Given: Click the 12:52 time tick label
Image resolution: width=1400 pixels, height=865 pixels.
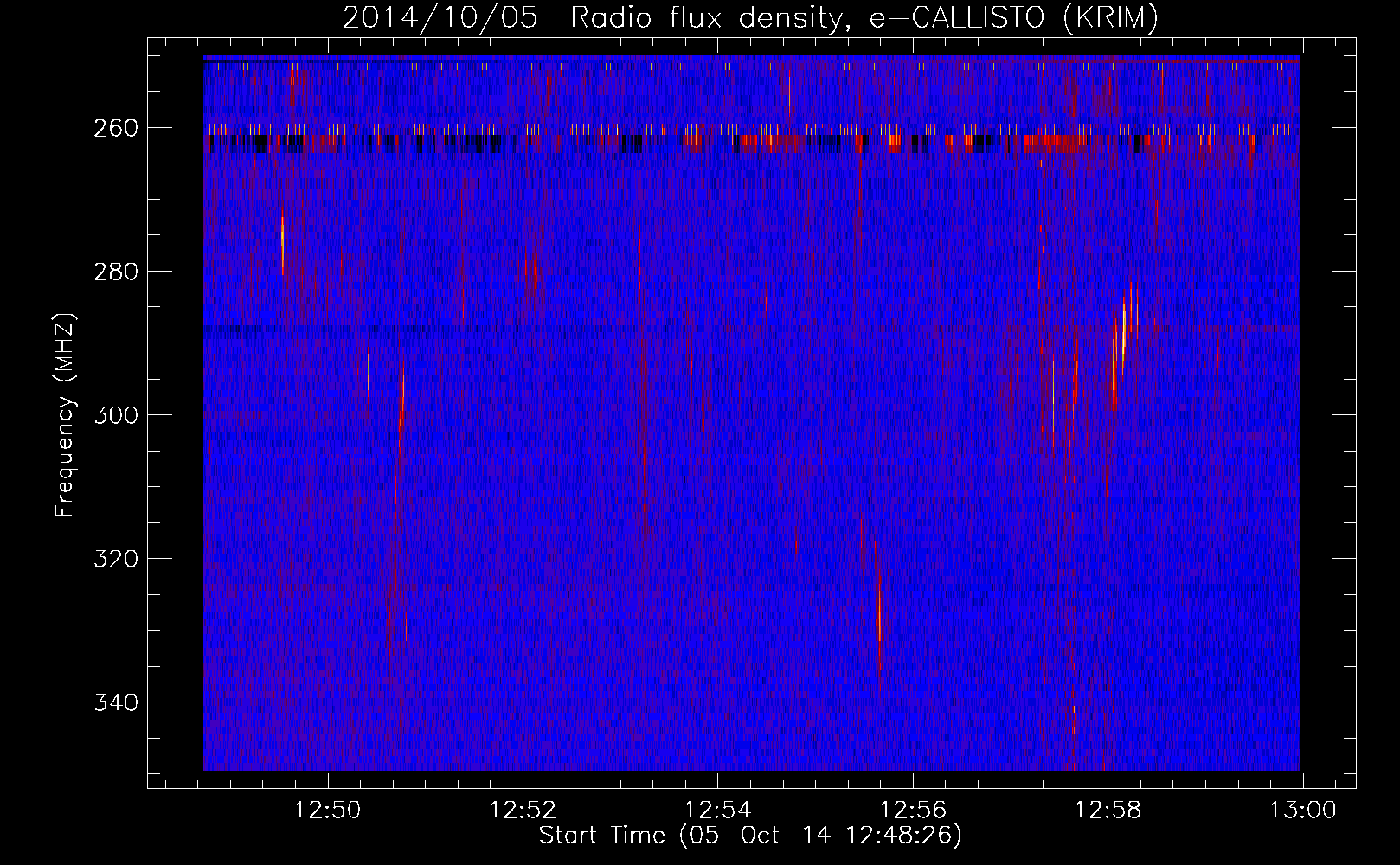Looking at the screenshot, I should click(x=523, y=811).
